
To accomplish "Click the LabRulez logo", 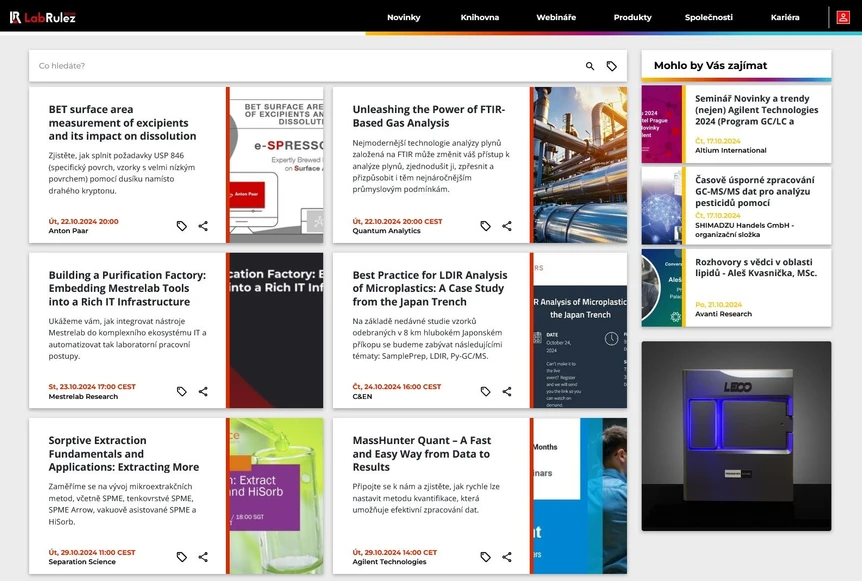I will [x=43, y=17].
